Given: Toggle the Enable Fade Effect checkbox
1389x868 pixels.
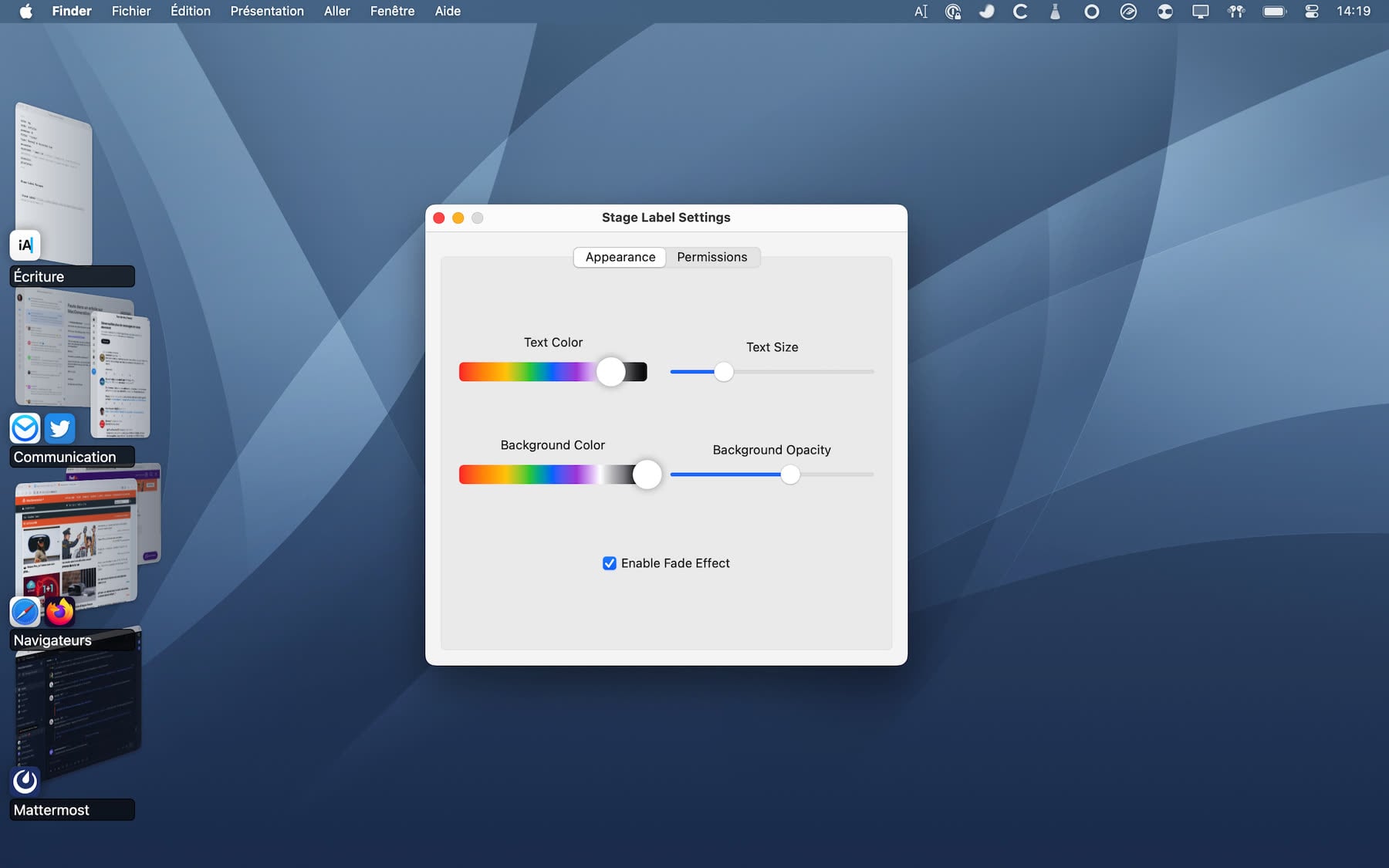Looking at the screenshot, I should 610,563.
